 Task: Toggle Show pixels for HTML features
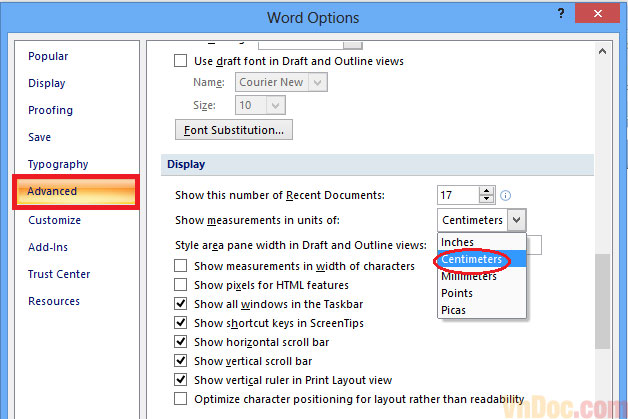[x=181, y=285]
